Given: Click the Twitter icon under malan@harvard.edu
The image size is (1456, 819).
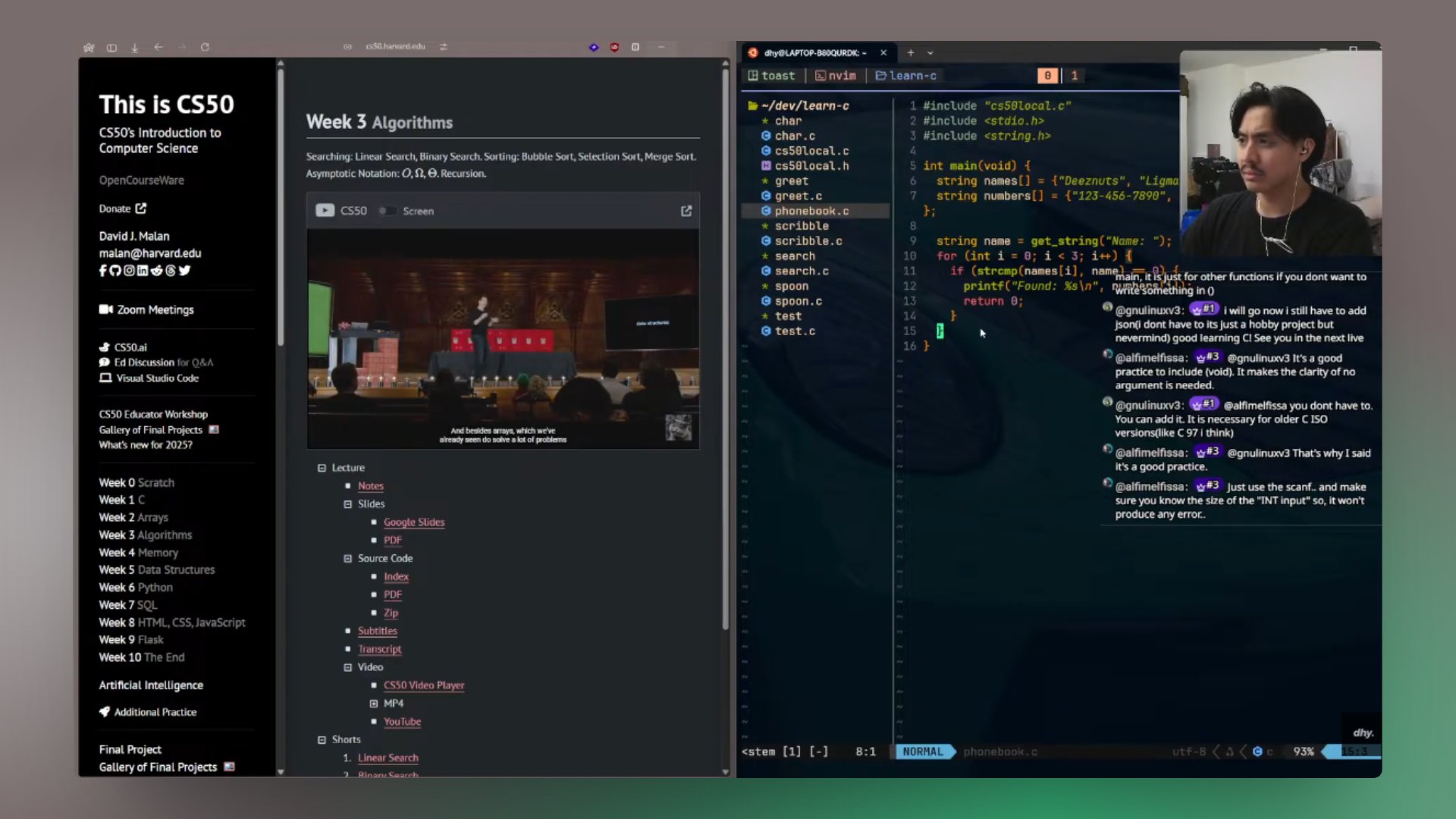Looking at the screenshot, I should [184, 271].
